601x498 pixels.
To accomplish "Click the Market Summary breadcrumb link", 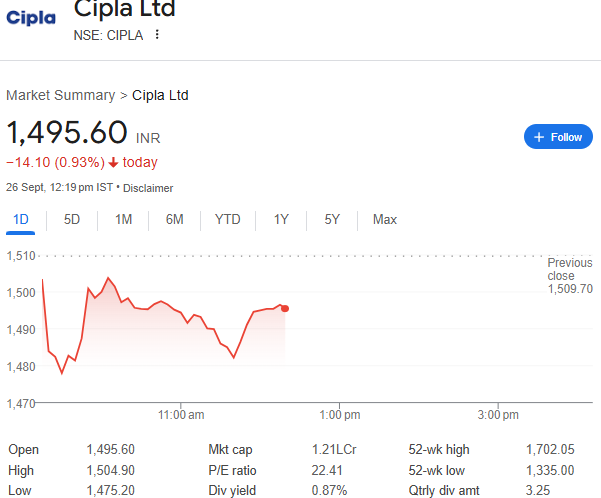I will pyautogui.click(x=60, y=95).
